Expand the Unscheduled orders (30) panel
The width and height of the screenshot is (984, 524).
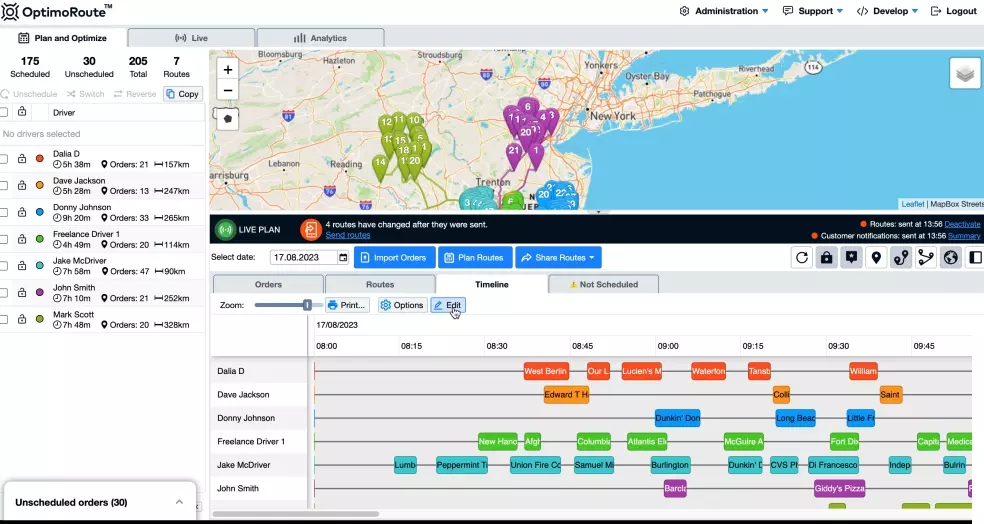[x=179, y=502]
